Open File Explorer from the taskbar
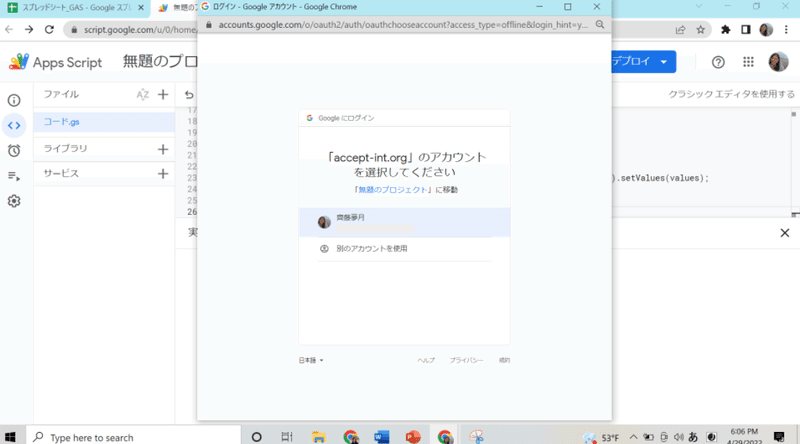Image resolution: width=800 pixels, height=444 pixels. (319, 437)
